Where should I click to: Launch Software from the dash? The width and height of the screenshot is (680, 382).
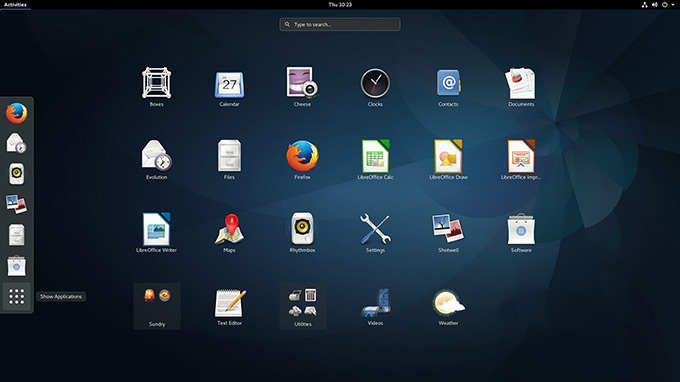click(16, 265)
